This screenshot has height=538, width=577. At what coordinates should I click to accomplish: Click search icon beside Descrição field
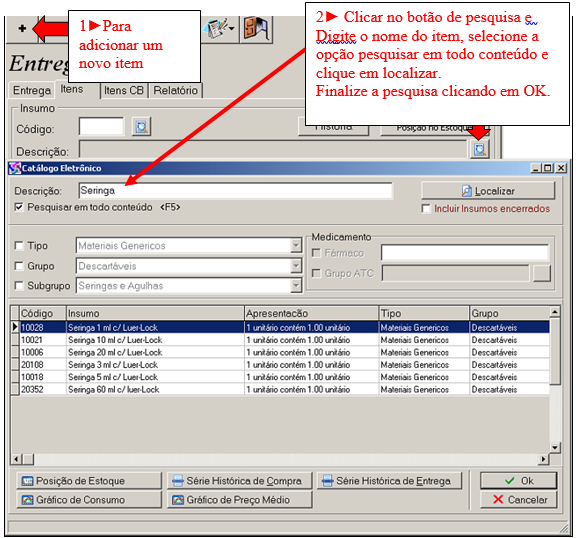point(480,149)
